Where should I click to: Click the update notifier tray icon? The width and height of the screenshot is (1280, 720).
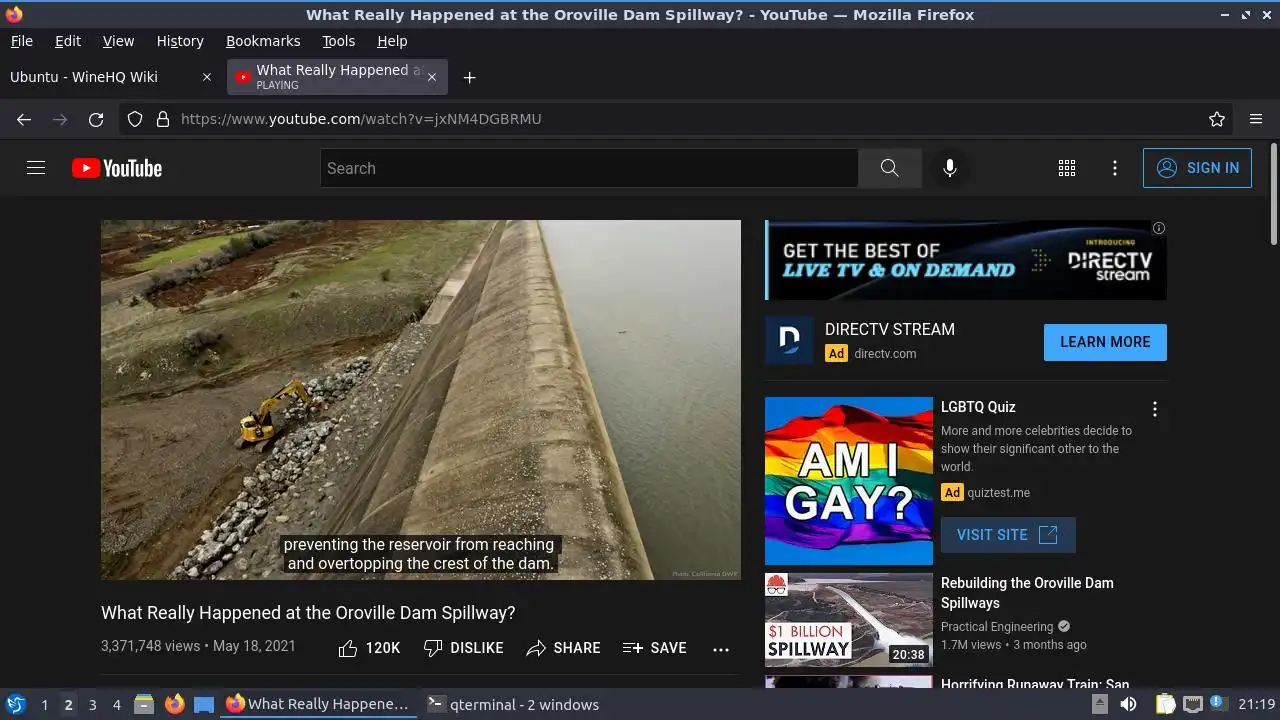[x=1217, y=704]
